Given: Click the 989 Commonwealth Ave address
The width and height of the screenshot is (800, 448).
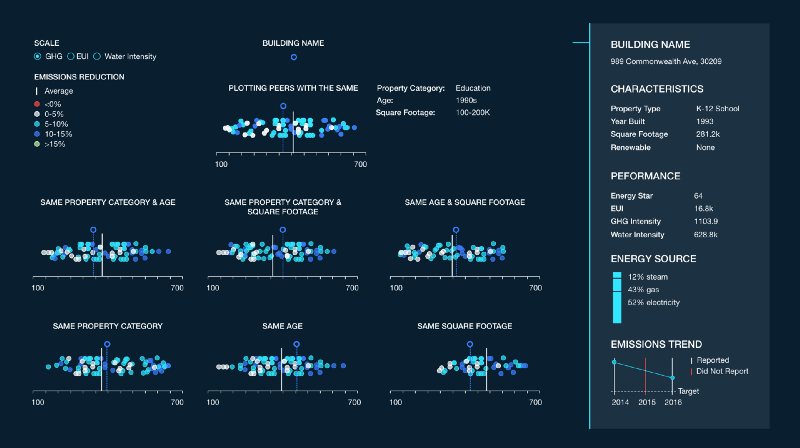Looking at the screenshot, I should (x=666, y=61).
